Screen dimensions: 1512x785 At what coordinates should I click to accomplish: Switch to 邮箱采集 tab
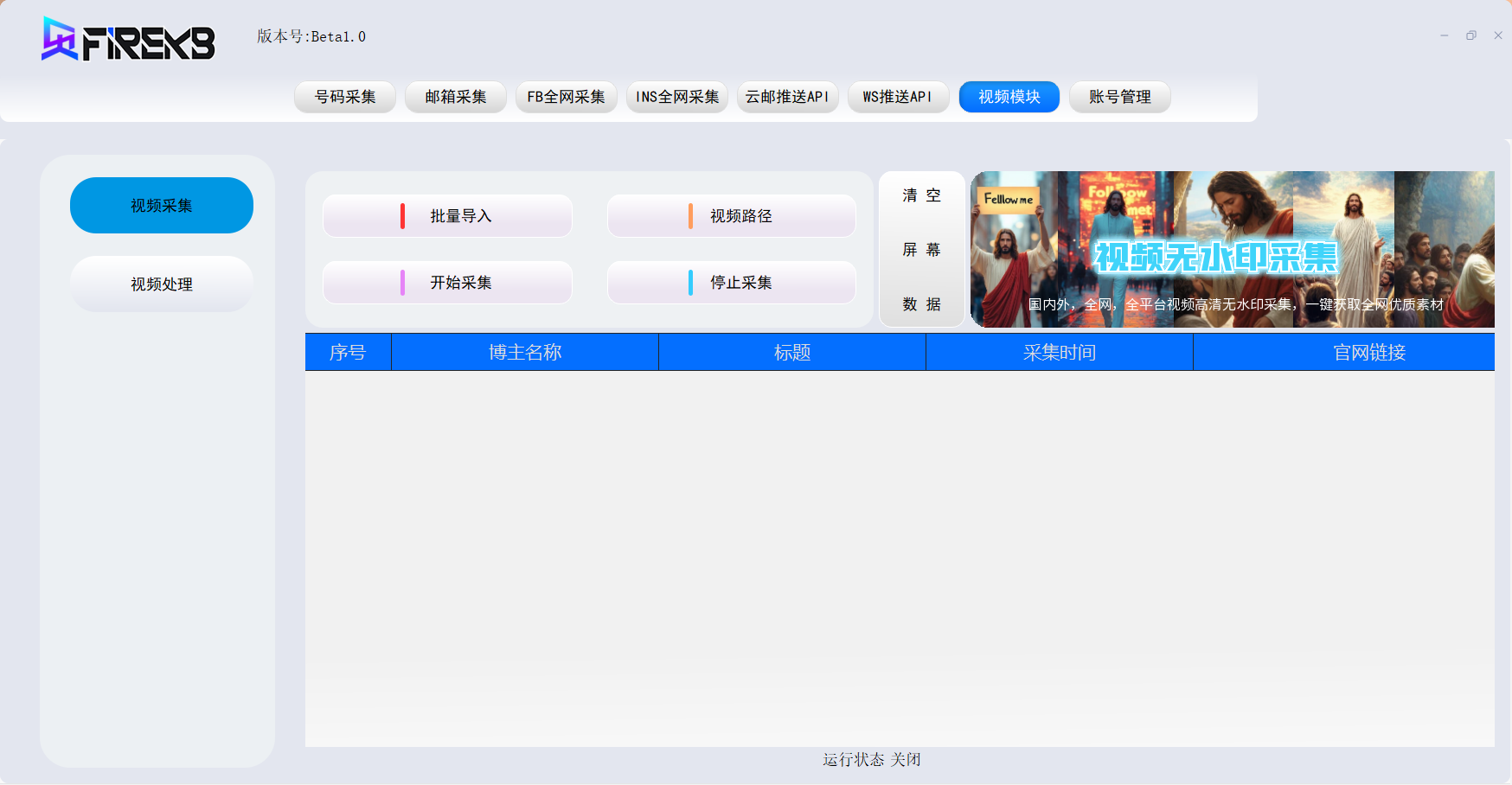click(456, 97)
